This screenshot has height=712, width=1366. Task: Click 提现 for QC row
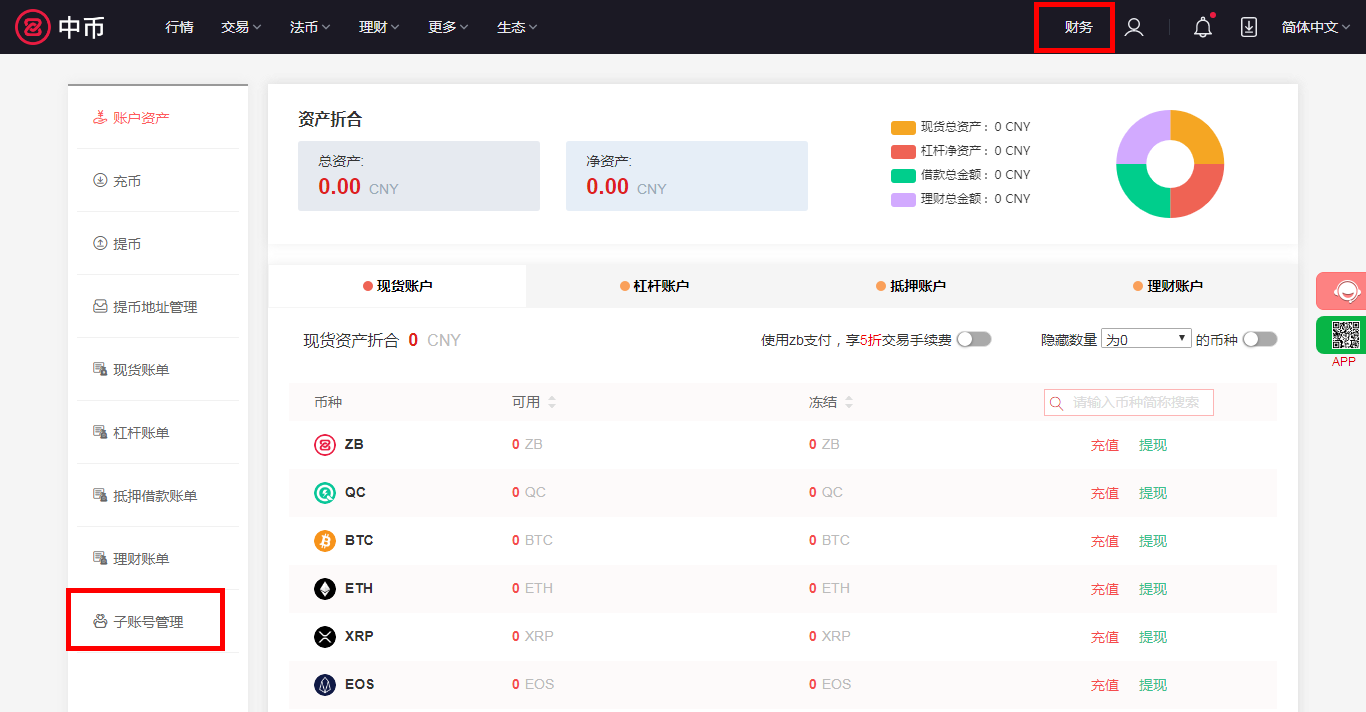tap(1153, 493)
